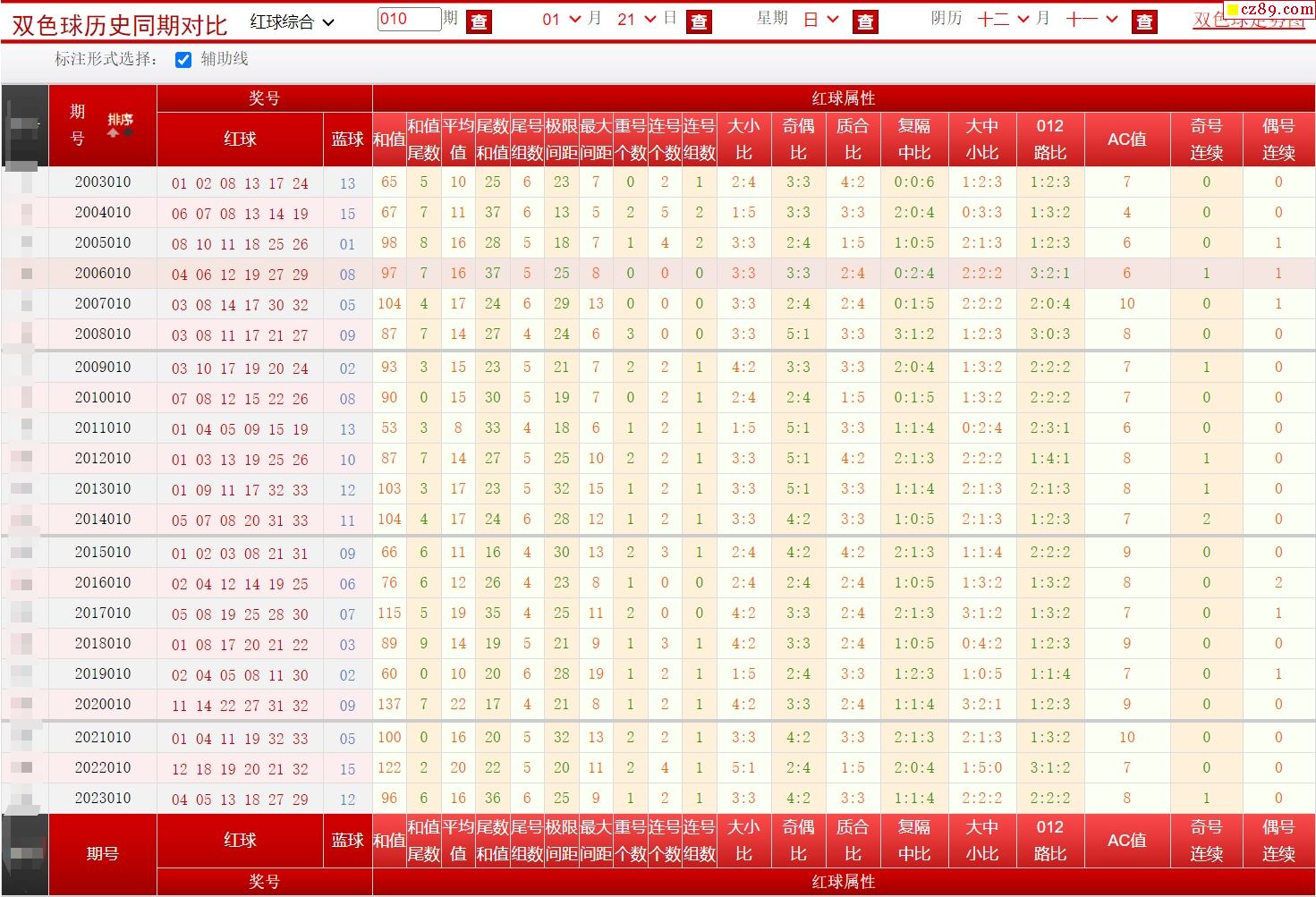Select the highlighted 2006010 period row
Image resolution: width=1316 pixels, height=897 pixels.
103,274
